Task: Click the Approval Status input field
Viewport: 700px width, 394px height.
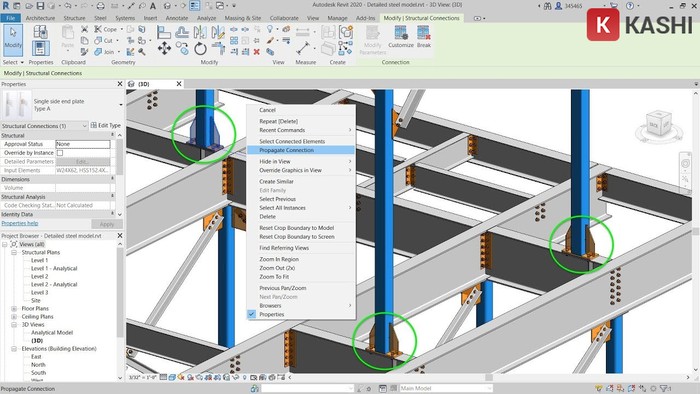Action: coord(83,144)
